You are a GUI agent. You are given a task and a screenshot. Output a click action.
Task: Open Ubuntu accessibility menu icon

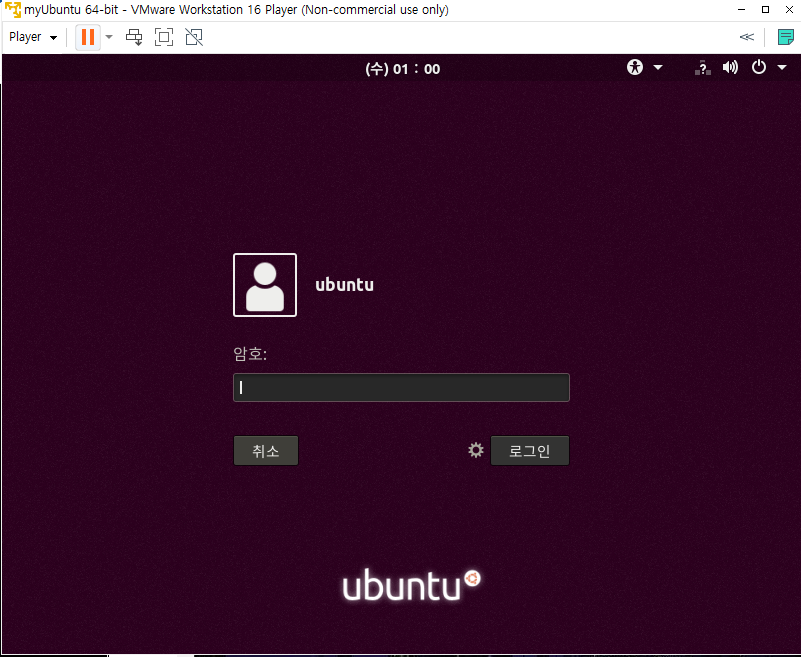(635, 67)
